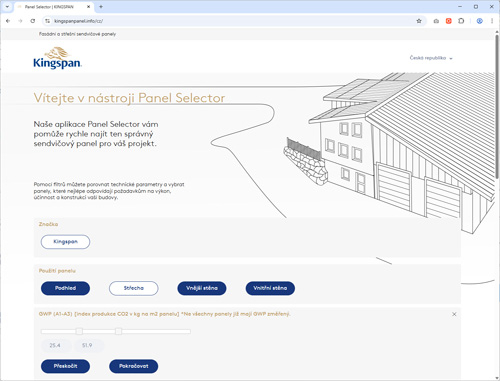Click the Použití panelu section label

[57, 271]
